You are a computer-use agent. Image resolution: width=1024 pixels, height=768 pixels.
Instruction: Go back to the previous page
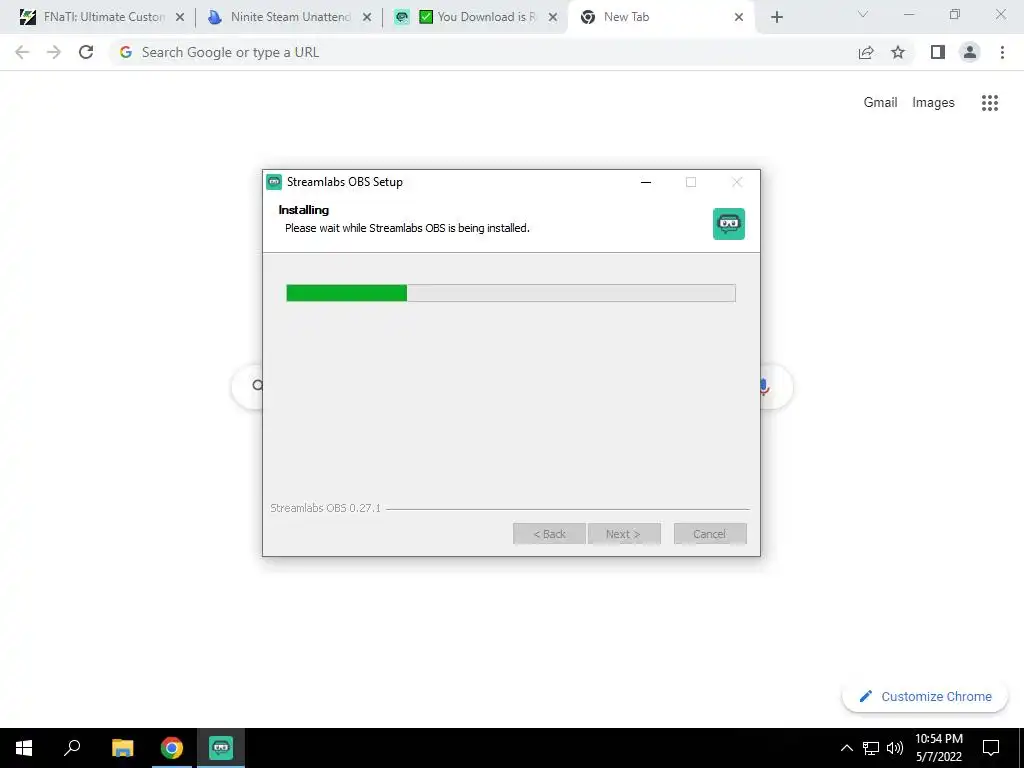(22, 52)
